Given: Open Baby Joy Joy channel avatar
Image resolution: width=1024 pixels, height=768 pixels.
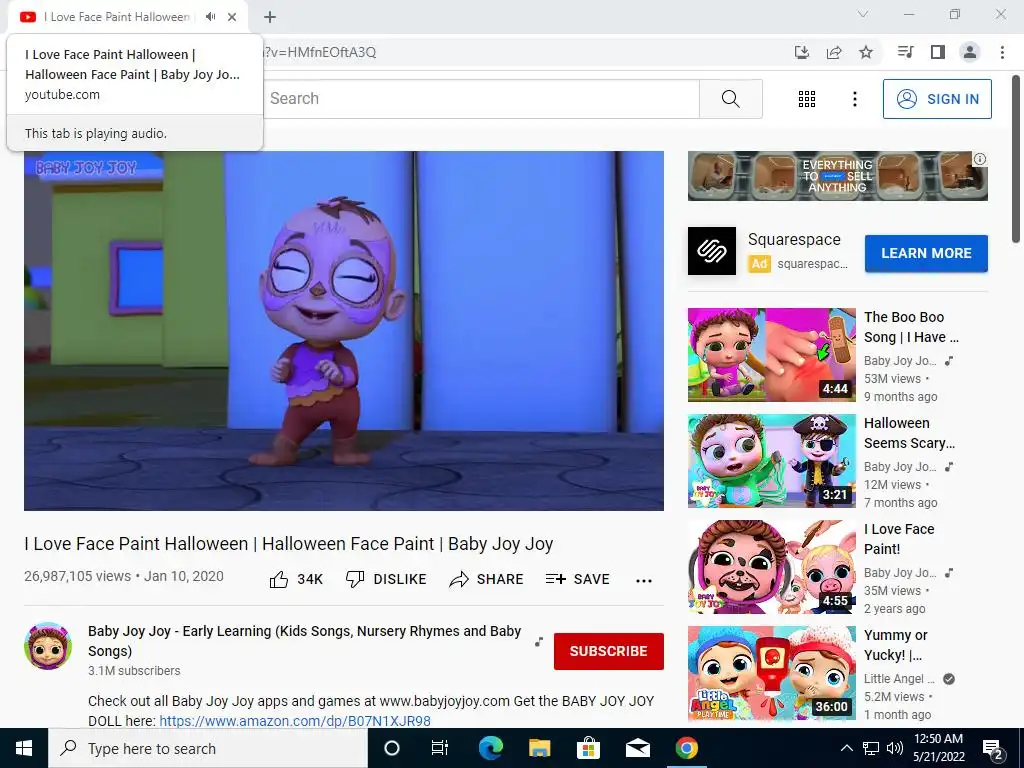Looking at the screenshot, I should [x=48, y=646].
